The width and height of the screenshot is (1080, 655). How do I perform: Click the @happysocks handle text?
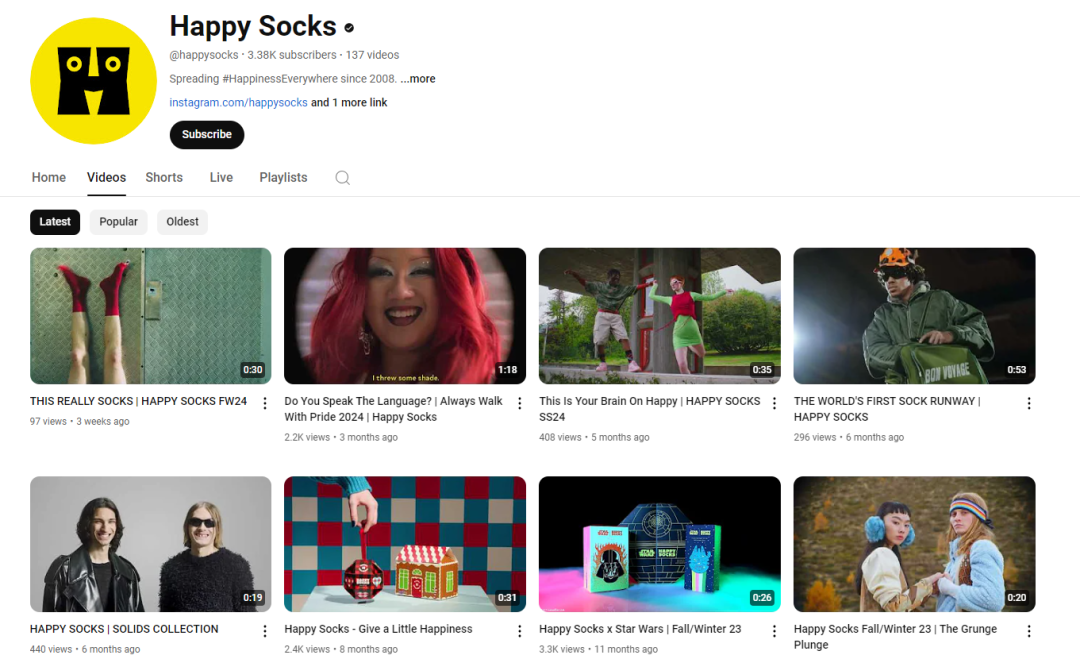point(204,55)
